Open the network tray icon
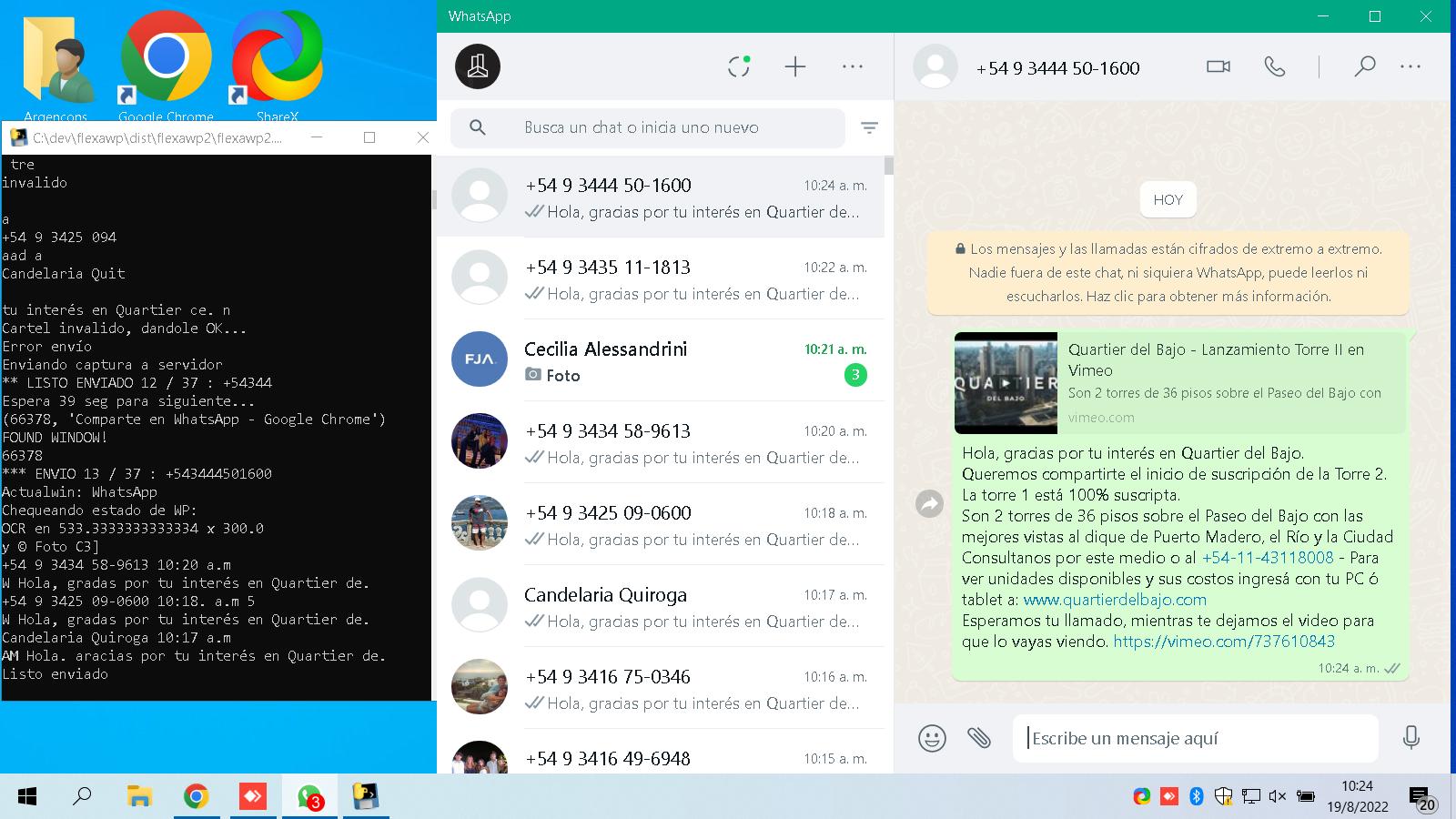 pos(1251,797)
